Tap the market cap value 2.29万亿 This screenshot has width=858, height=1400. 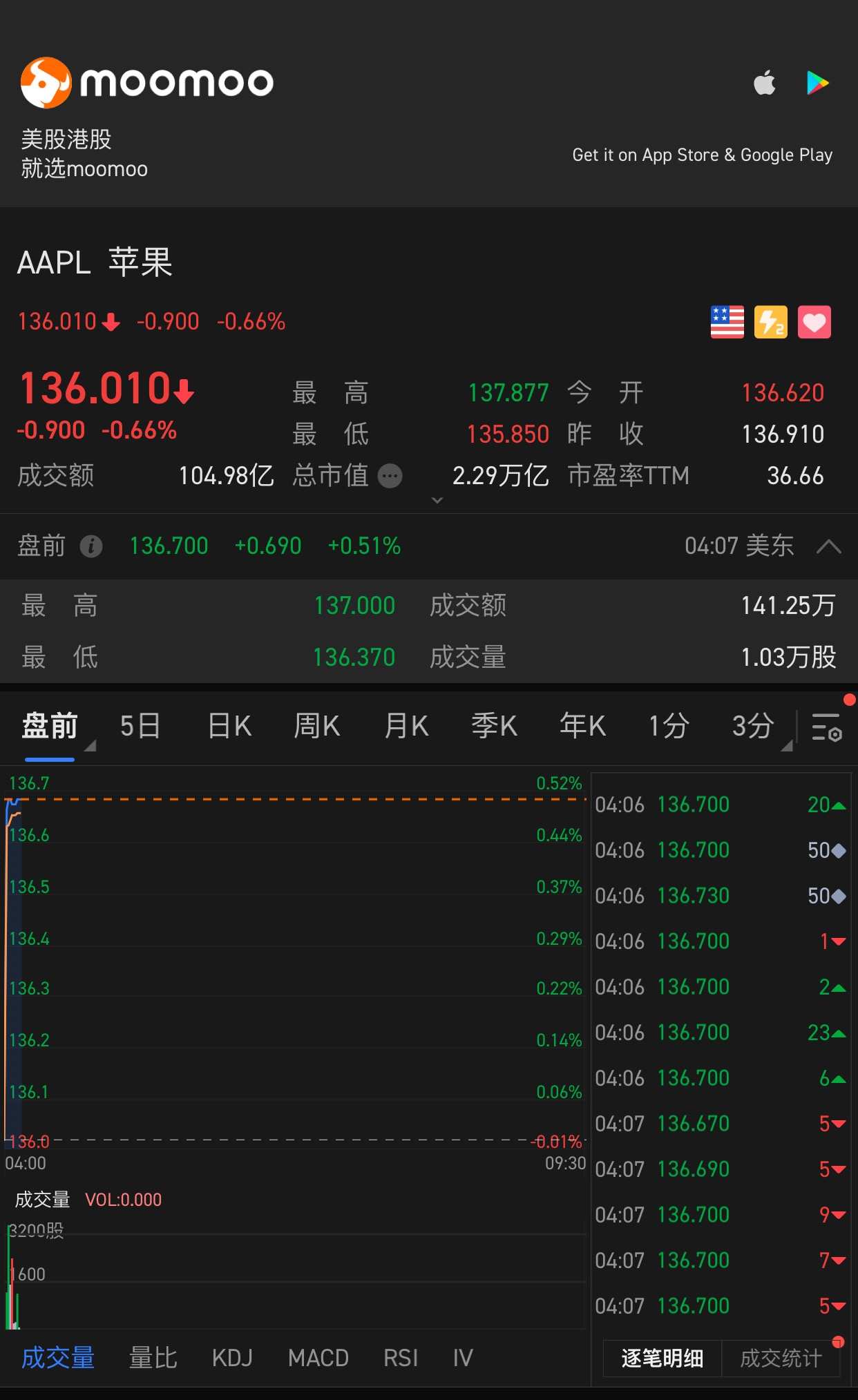[501, 476]
